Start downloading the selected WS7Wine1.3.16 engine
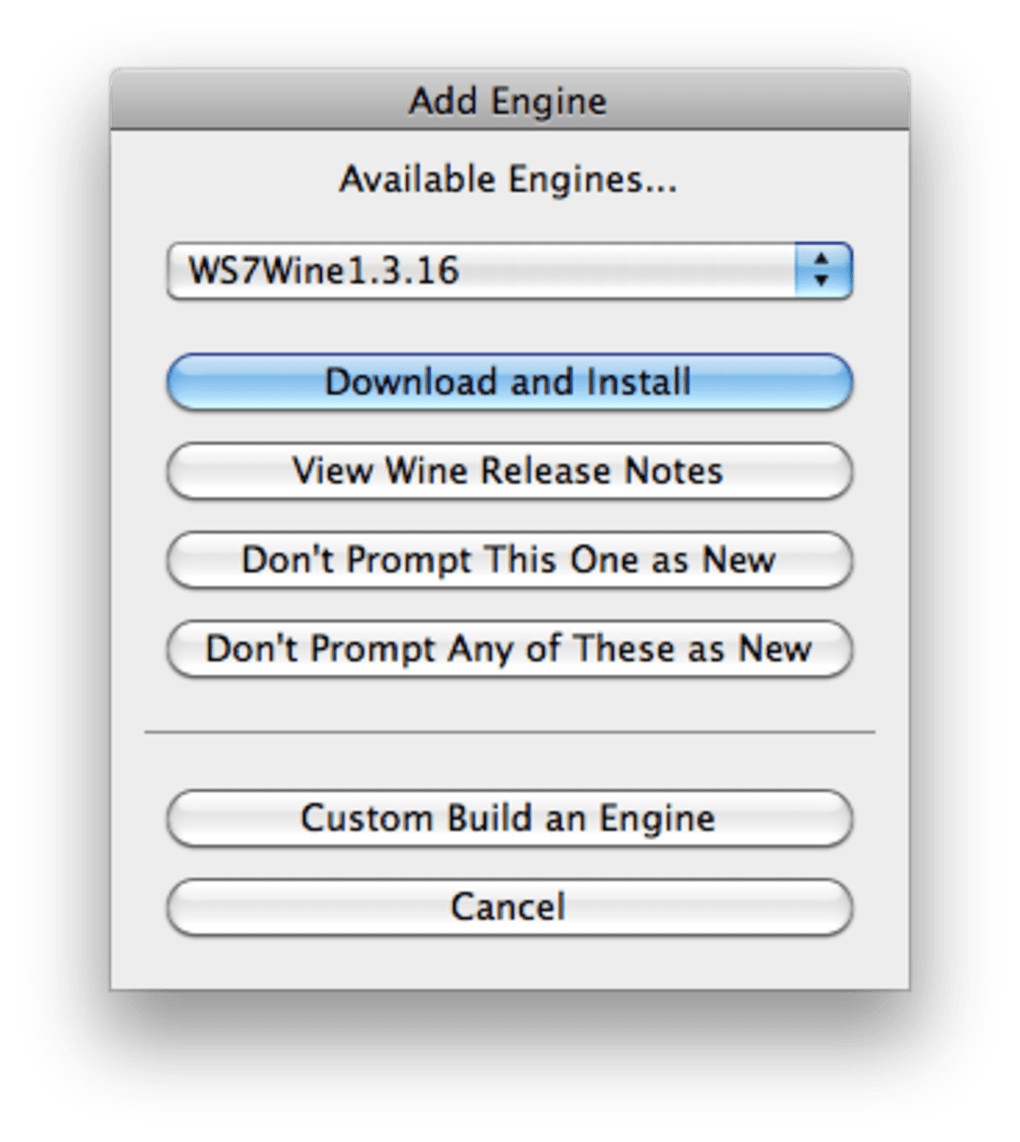The width and height of the screenshot is (1020, 1142). point(508,382)
